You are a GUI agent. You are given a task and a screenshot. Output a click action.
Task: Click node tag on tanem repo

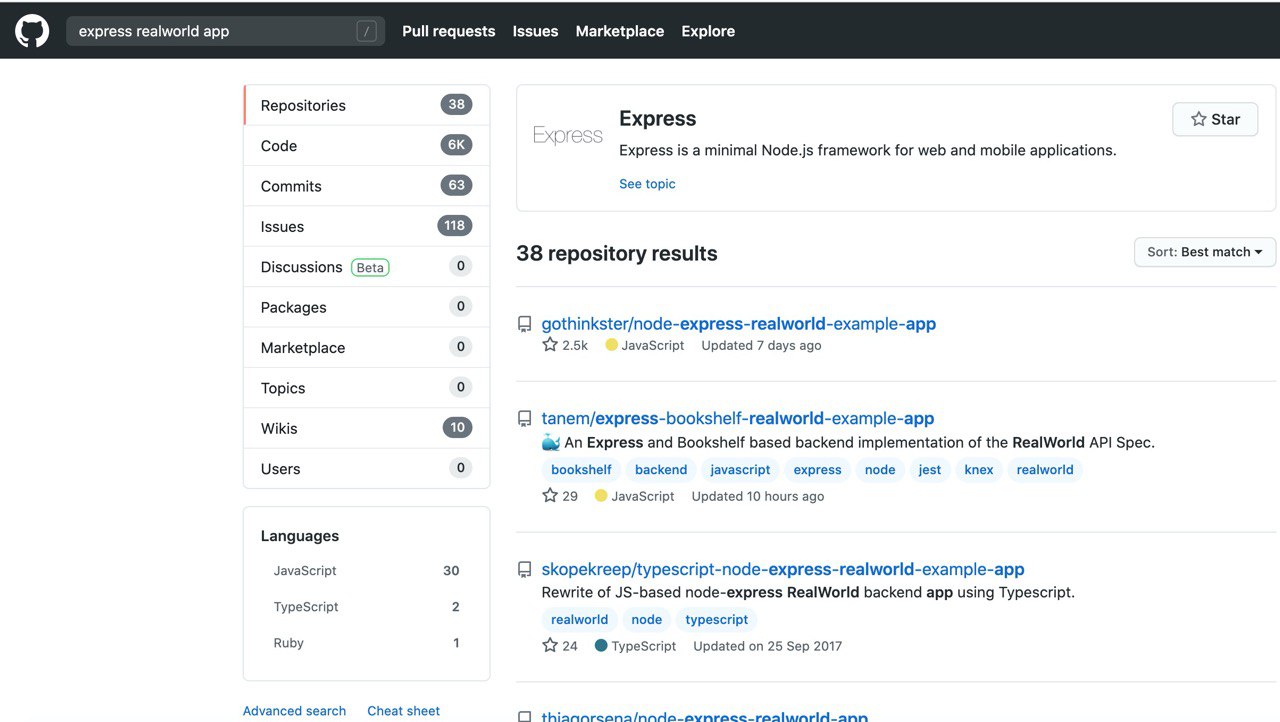point(880,470)
